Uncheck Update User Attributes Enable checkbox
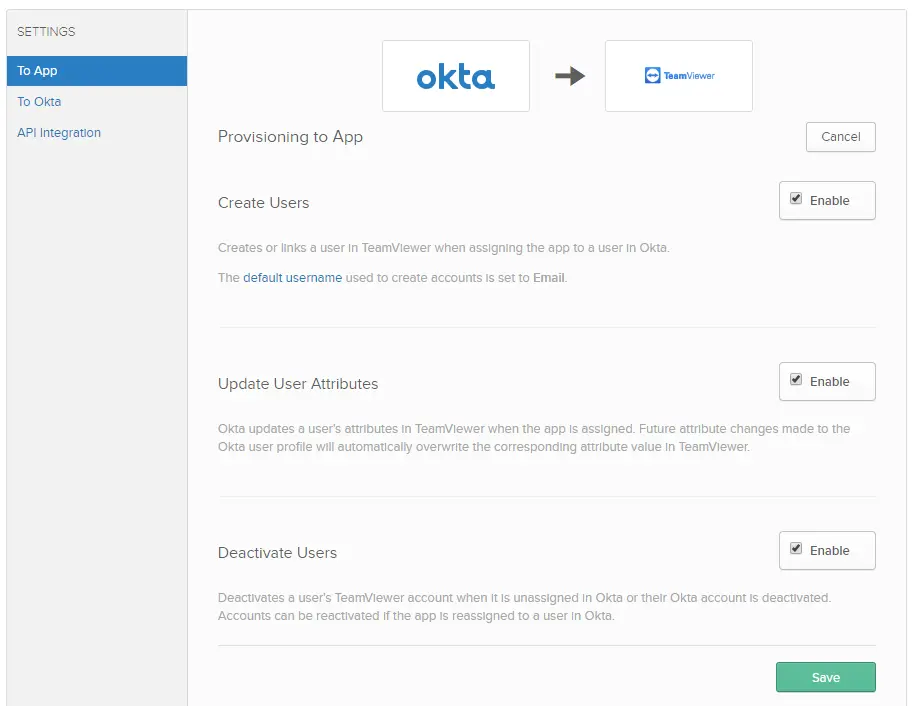The image size is (924, 706). click(x=796, y=380)
